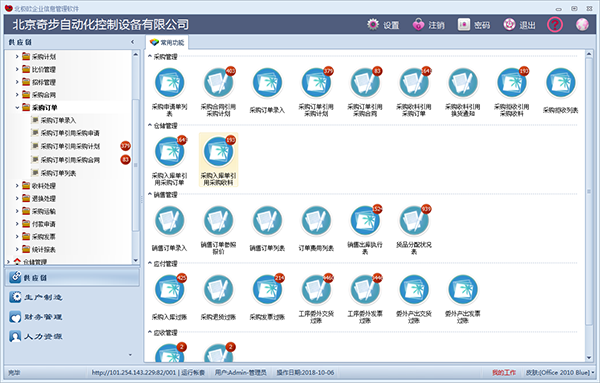This screenshot has height=383, width=600.
Task: Click the tree panel vertical scrollbar
Action: coord(135,165)
